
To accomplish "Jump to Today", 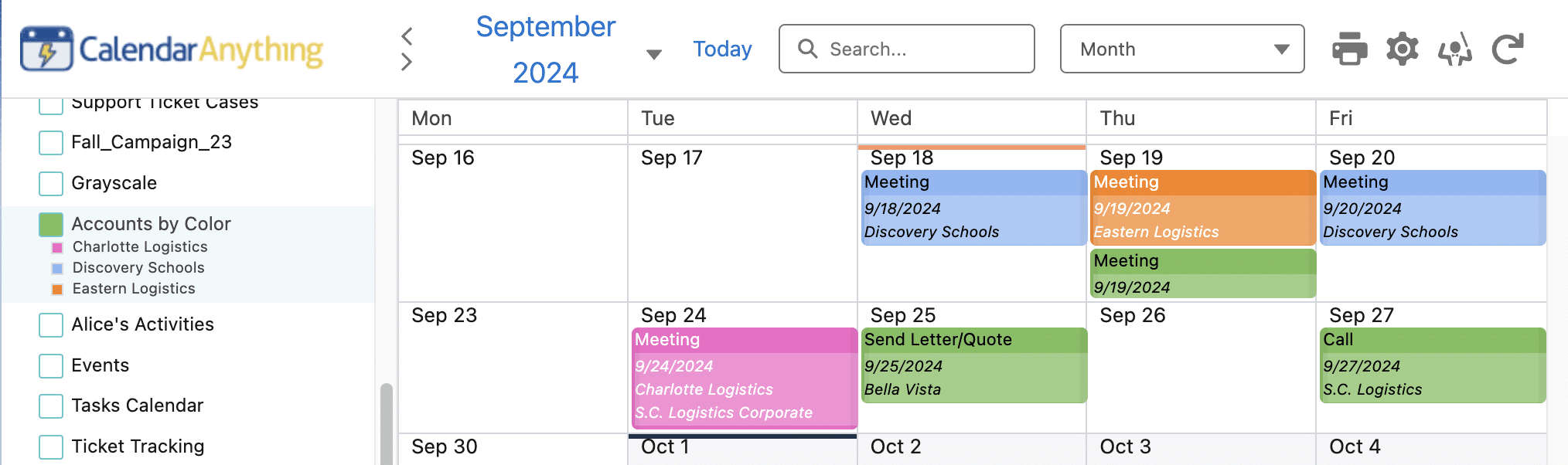I will click(722, 49).
